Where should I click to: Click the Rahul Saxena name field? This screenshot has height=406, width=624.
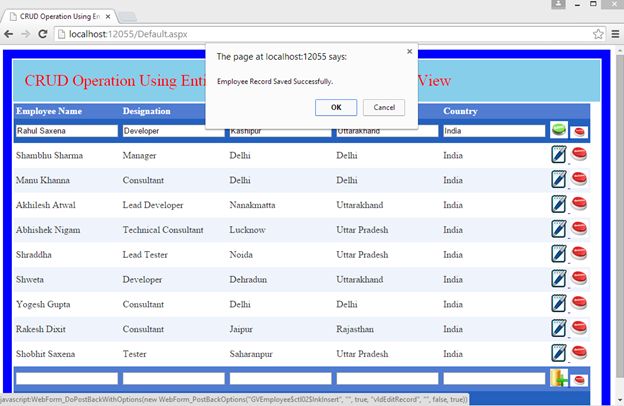(67, 131)
